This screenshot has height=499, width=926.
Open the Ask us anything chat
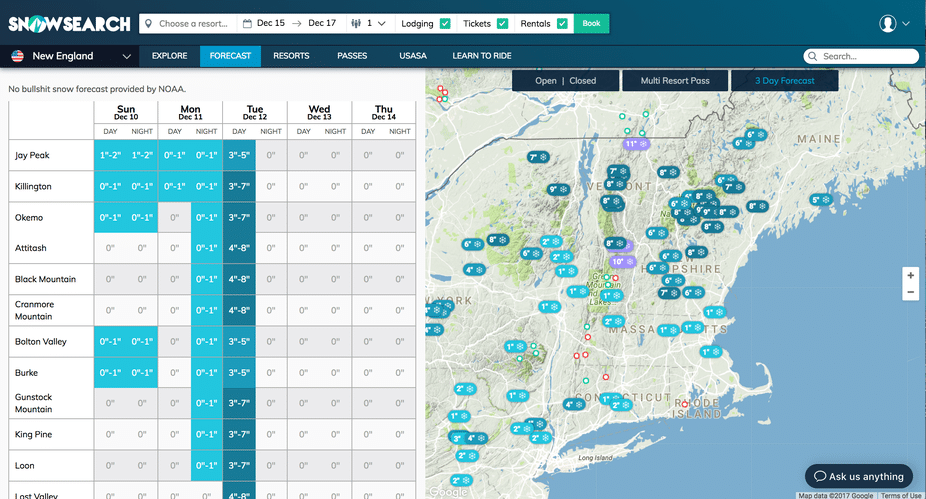pyautogui.click(x=859, y=476)
